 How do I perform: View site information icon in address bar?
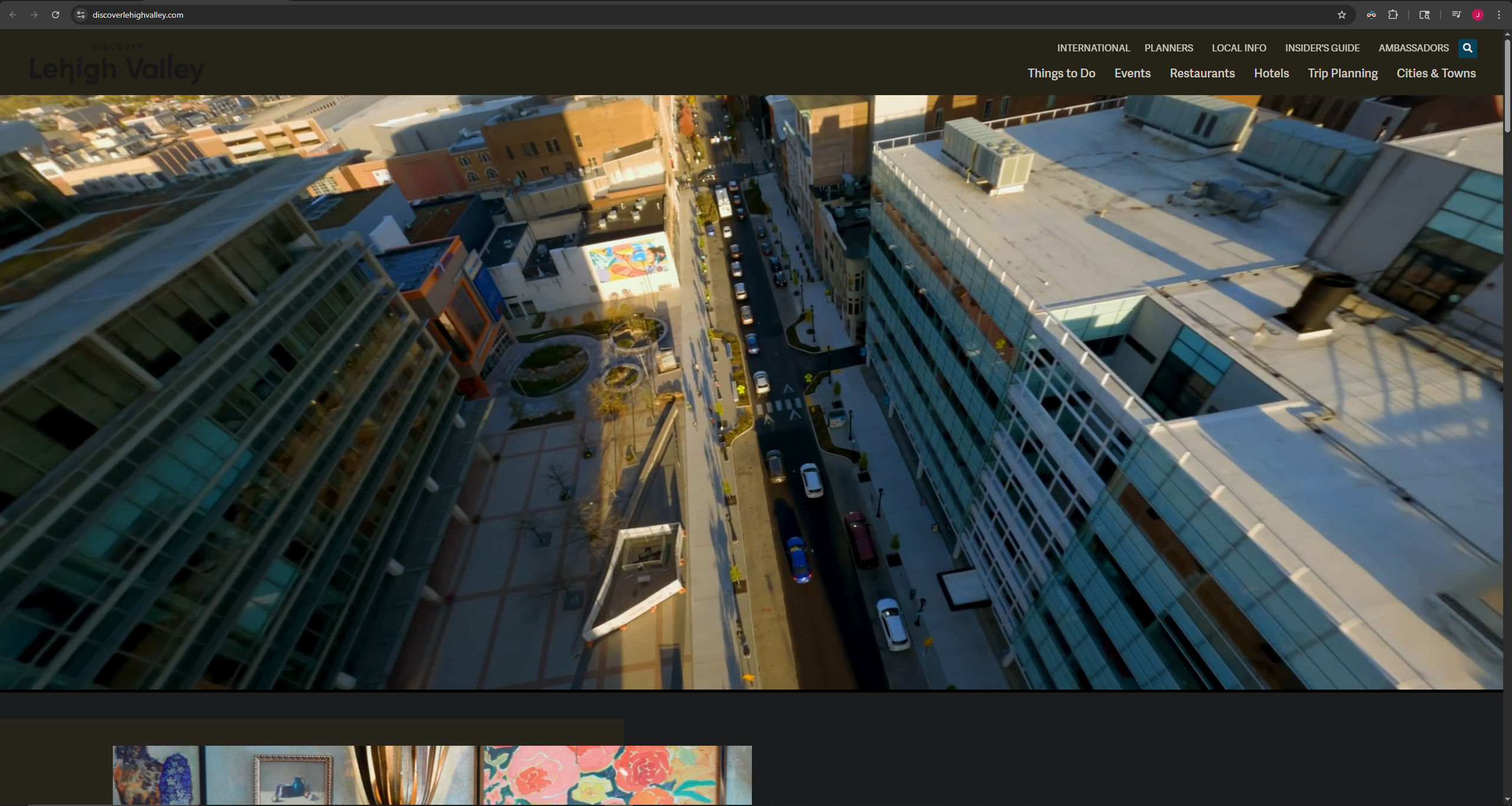[82, 15]
